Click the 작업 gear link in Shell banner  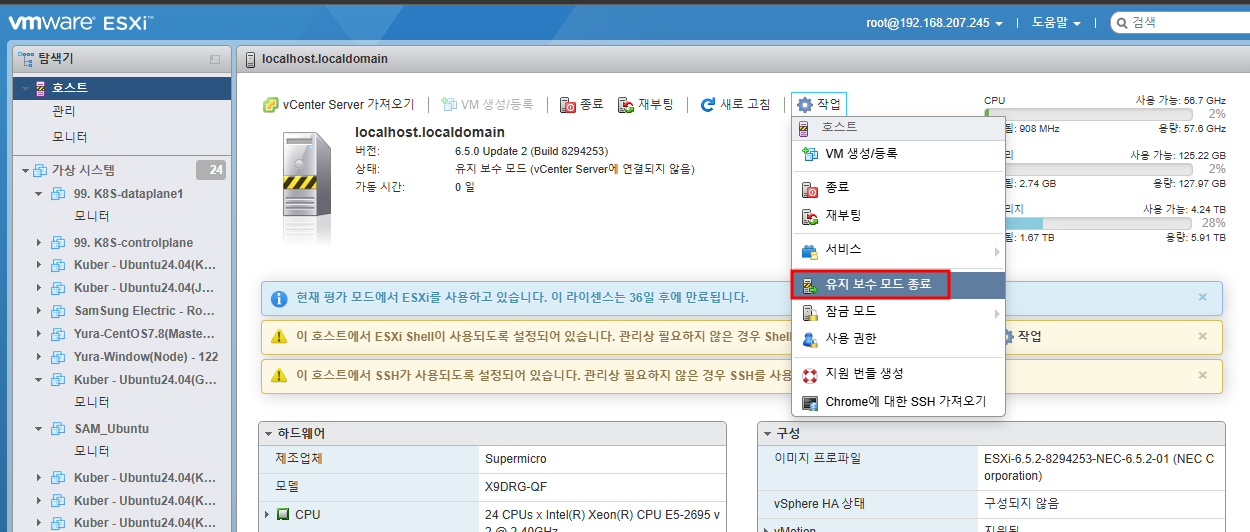(x=1022, y=336)
